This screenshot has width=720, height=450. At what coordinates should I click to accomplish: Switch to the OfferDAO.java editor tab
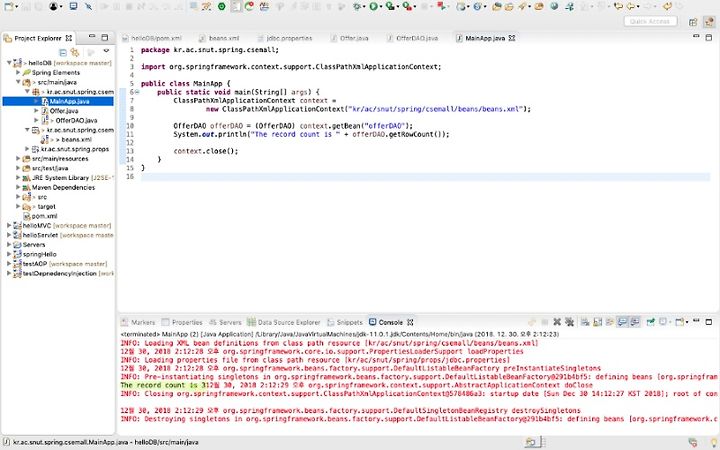click(412, 38)
